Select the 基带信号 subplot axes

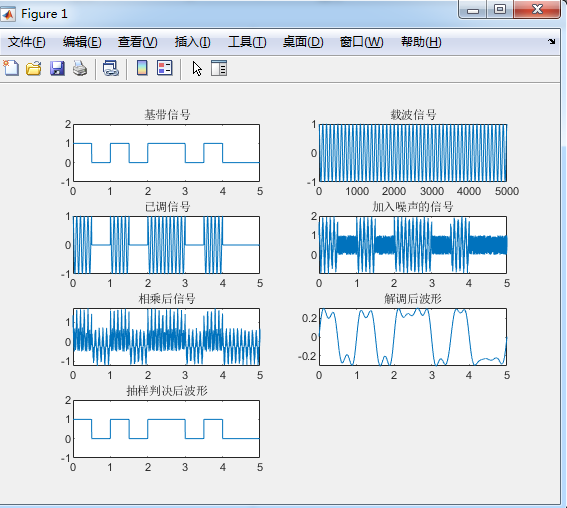coord(166,153)
